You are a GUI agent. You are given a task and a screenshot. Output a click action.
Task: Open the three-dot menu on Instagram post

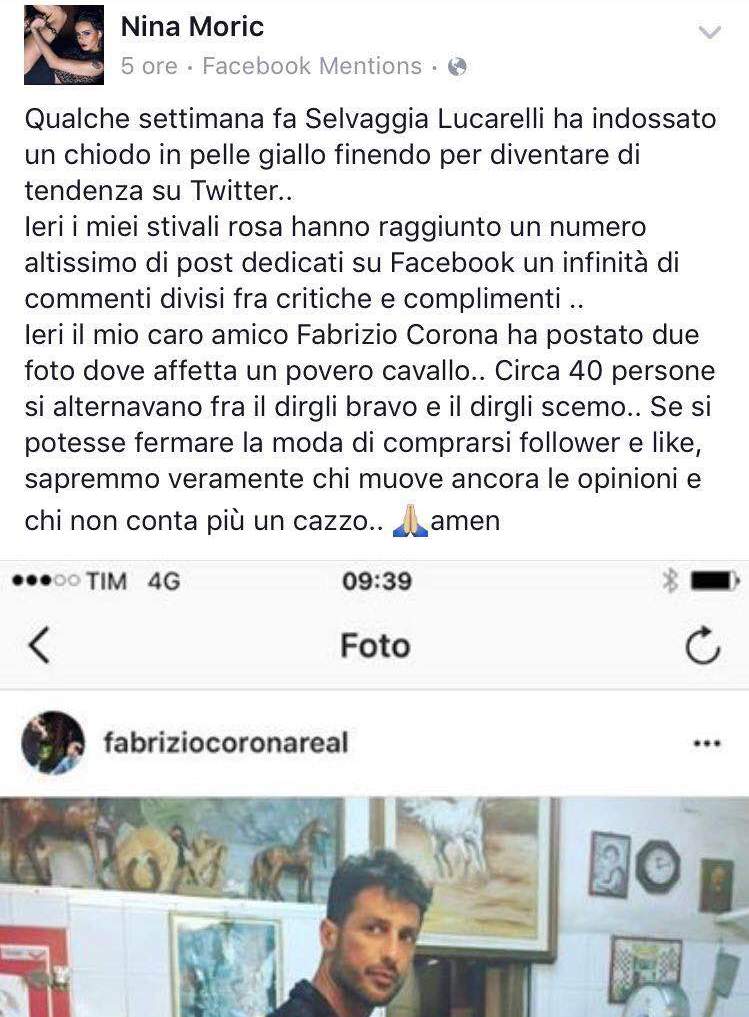707,743
